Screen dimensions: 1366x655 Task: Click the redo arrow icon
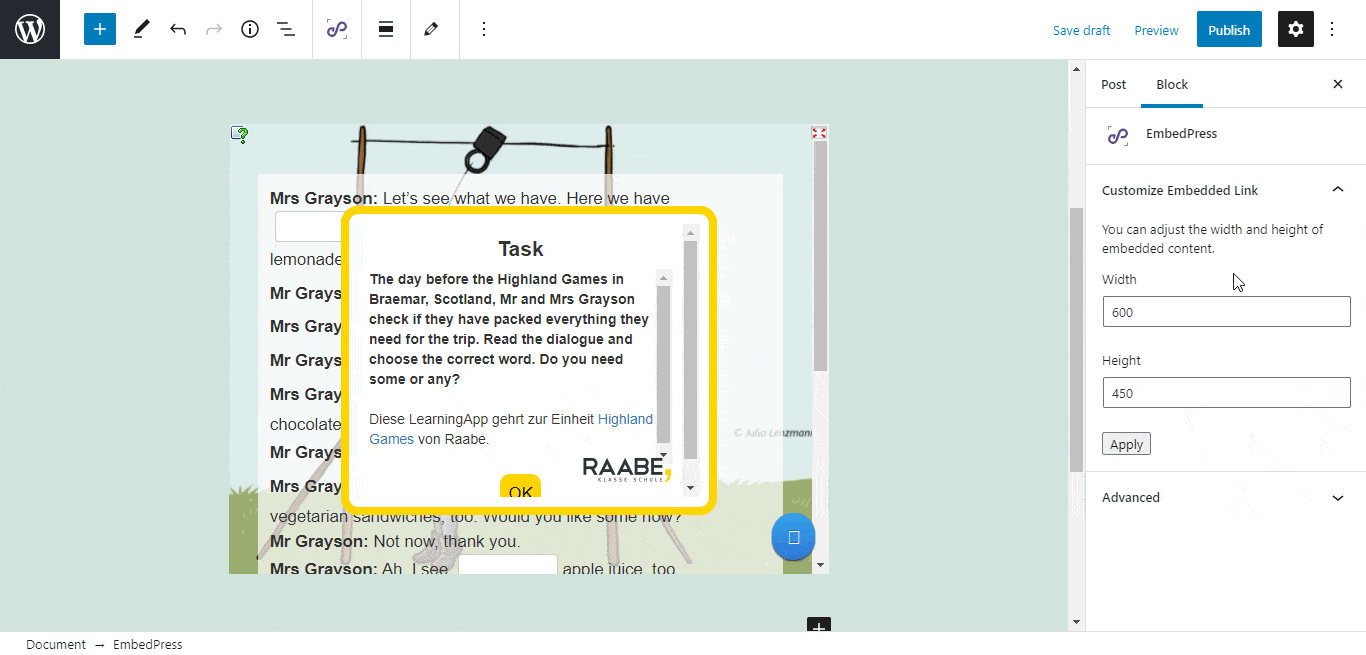[214, 29]
